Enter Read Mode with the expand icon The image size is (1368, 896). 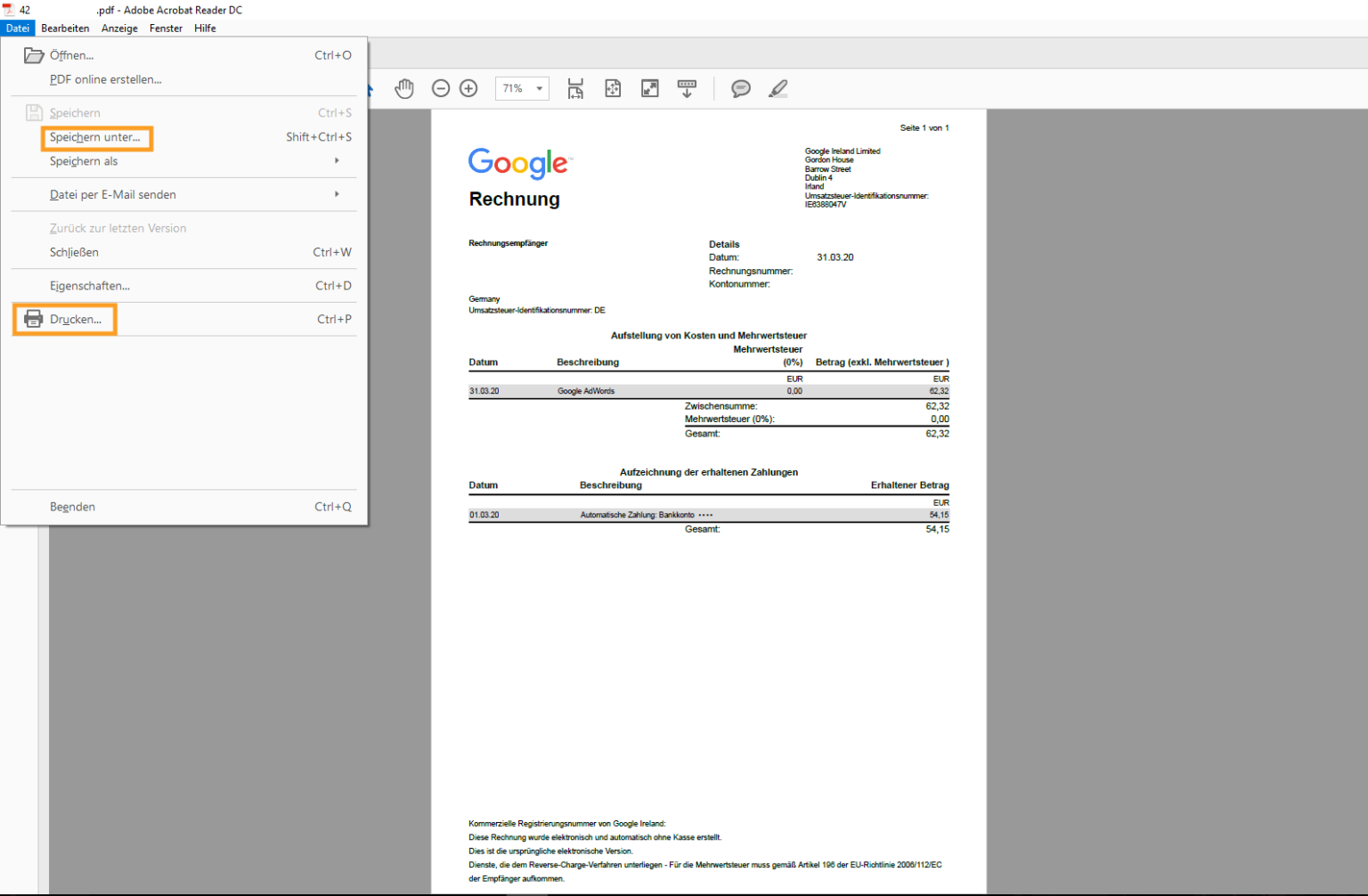pyautogui.click(x=649, y=88)
